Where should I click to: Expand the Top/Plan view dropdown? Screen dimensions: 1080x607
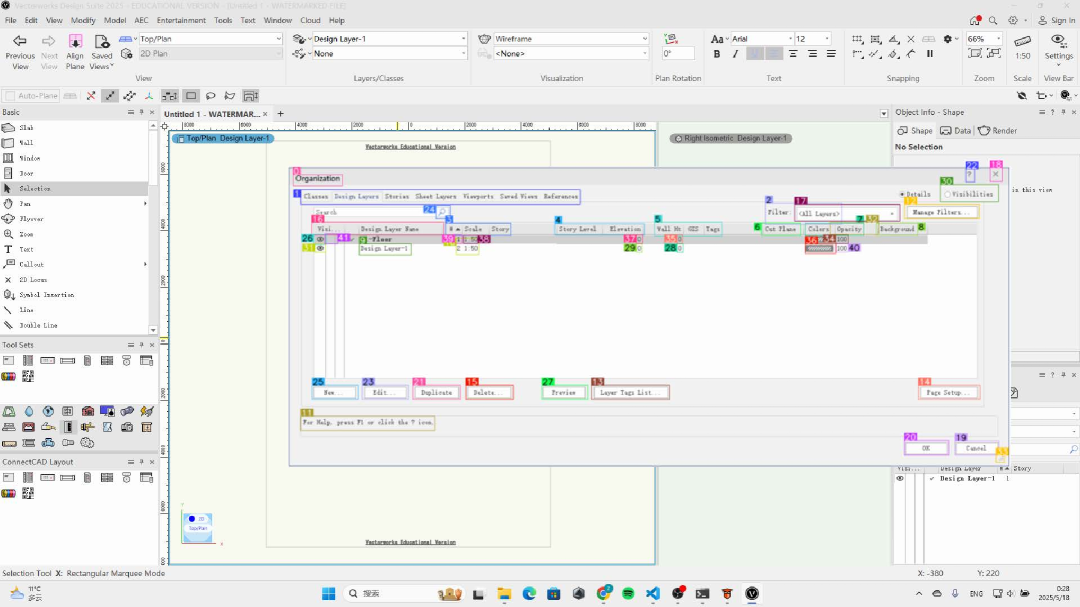click(x=278, y=39)
